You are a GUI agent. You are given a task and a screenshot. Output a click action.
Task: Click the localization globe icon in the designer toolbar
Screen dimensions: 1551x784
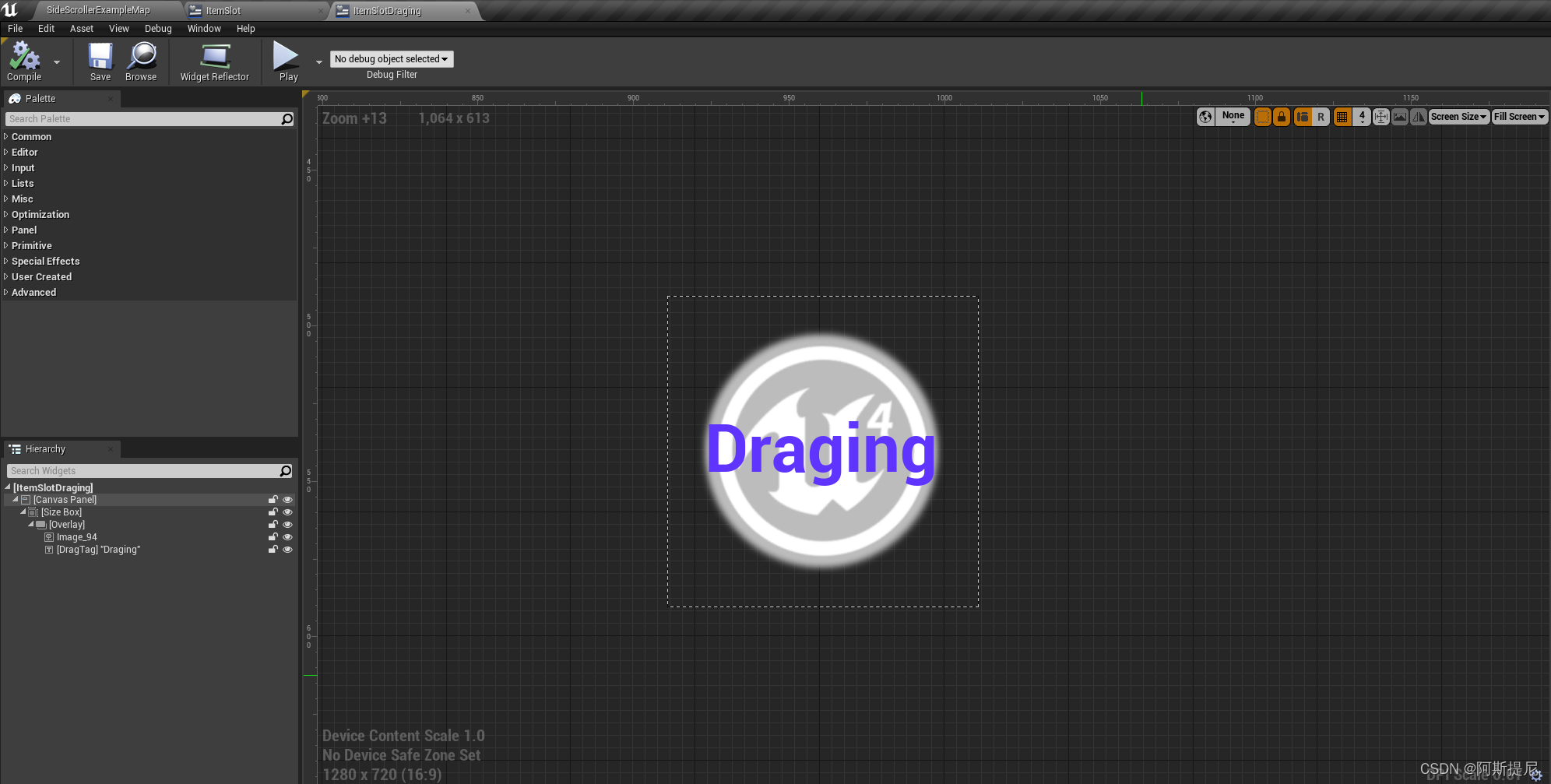click(x=1205, y=117)
